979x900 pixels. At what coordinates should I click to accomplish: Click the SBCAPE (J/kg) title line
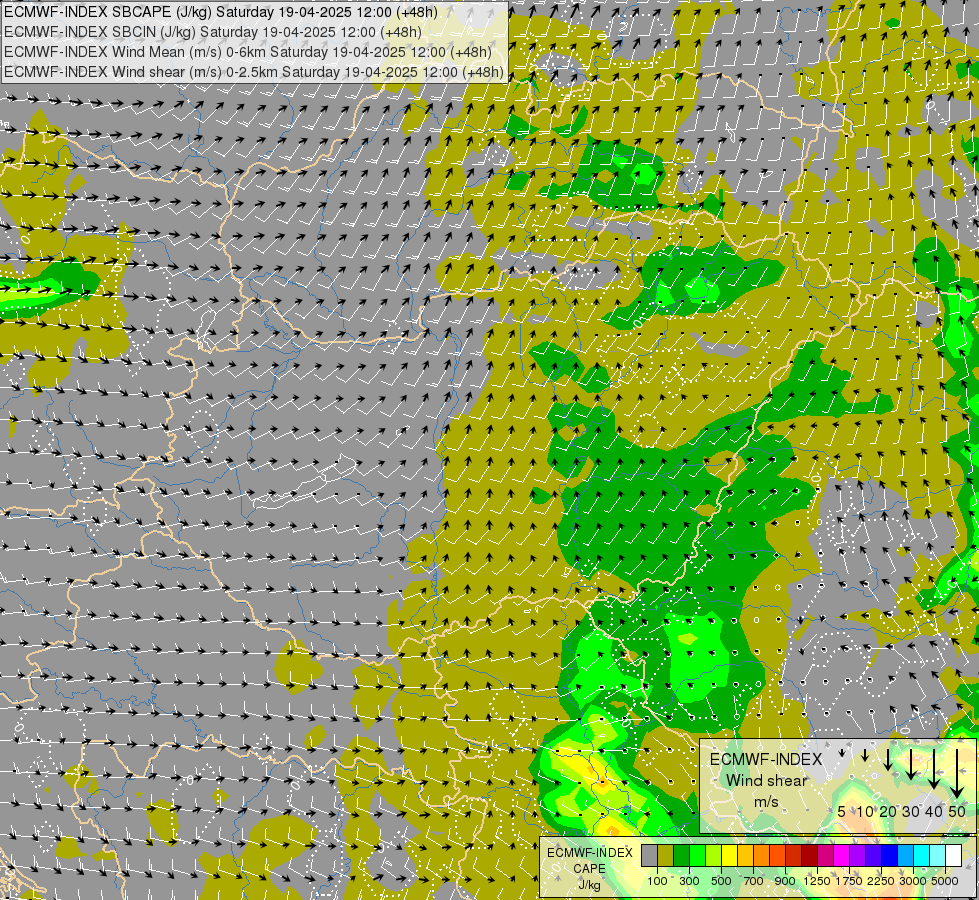pos(220,12)
